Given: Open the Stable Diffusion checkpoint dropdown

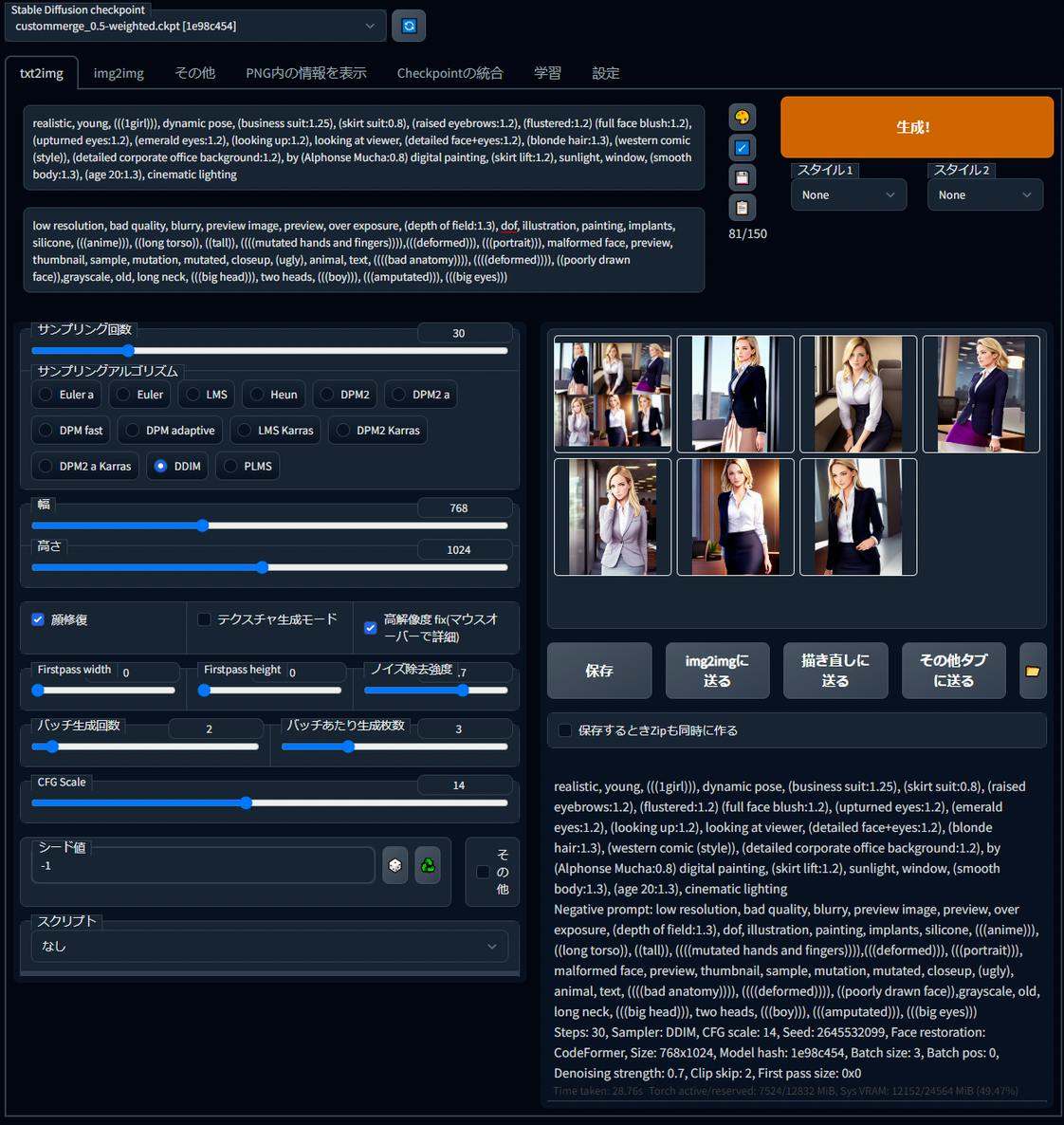Looking at the screenshot, I should coord(195,26).
